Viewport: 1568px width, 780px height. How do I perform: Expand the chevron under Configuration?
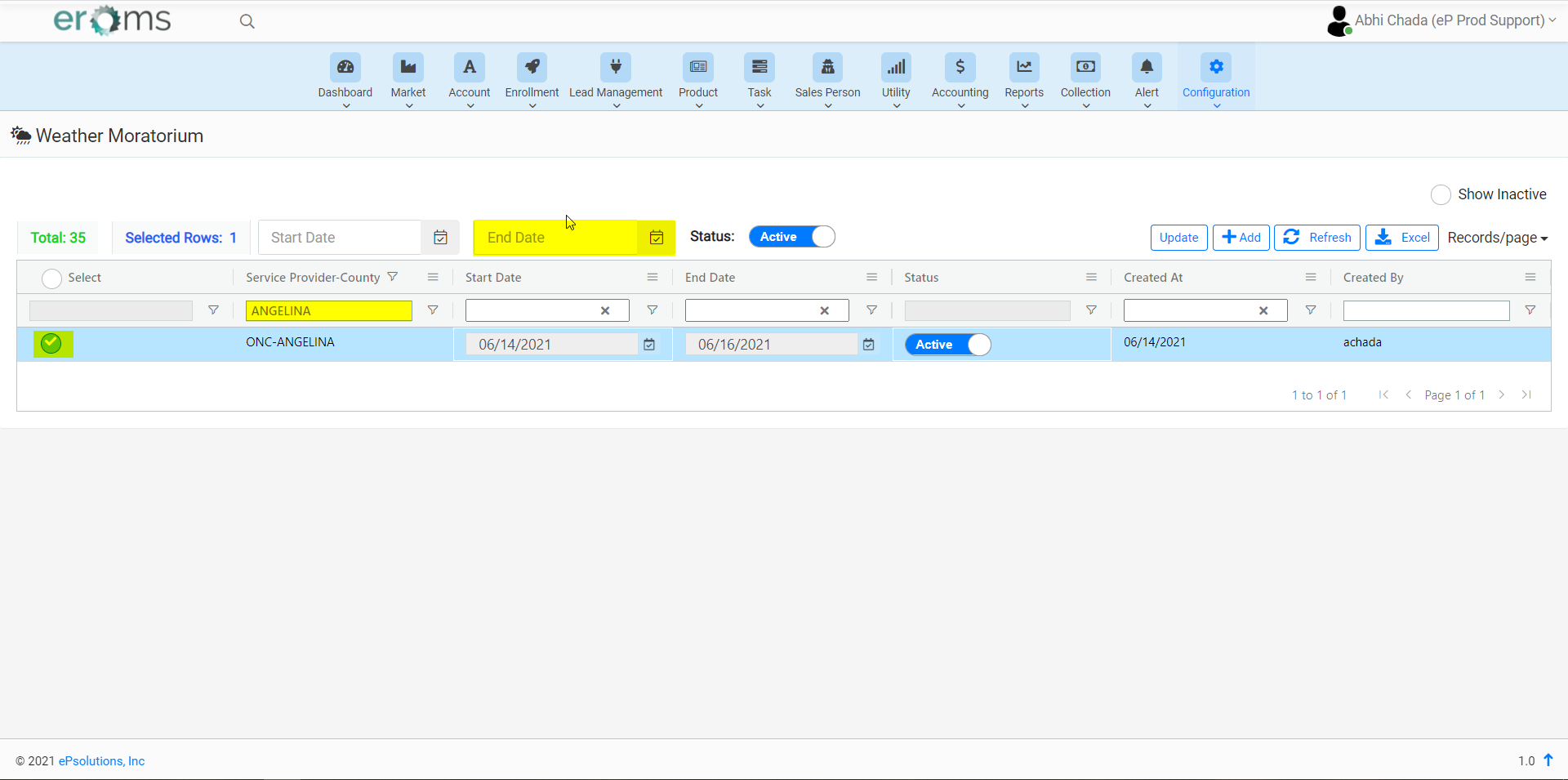pyautogui.click(x=1216, y=106)
